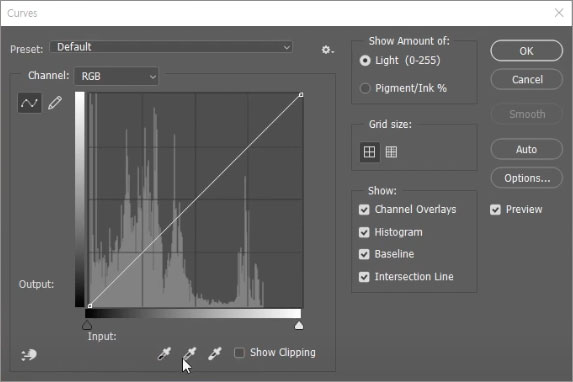Open the Channel dropdown showing RGB
Screen dimensions: 573x382
pos(117,76)
